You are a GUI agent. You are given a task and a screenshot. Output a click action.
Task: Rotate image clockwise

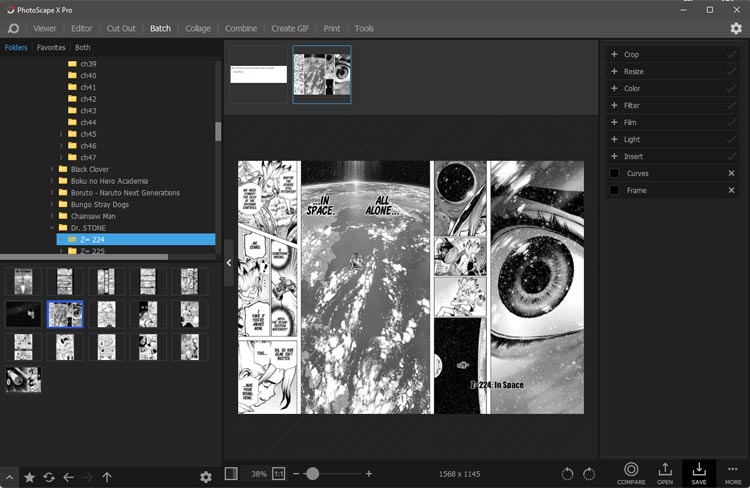589,474
